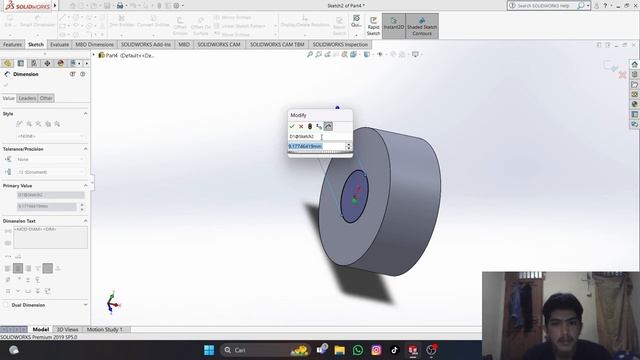Collapse the Style section
This screenshot has height=360, width=640.
coord(85,113)
